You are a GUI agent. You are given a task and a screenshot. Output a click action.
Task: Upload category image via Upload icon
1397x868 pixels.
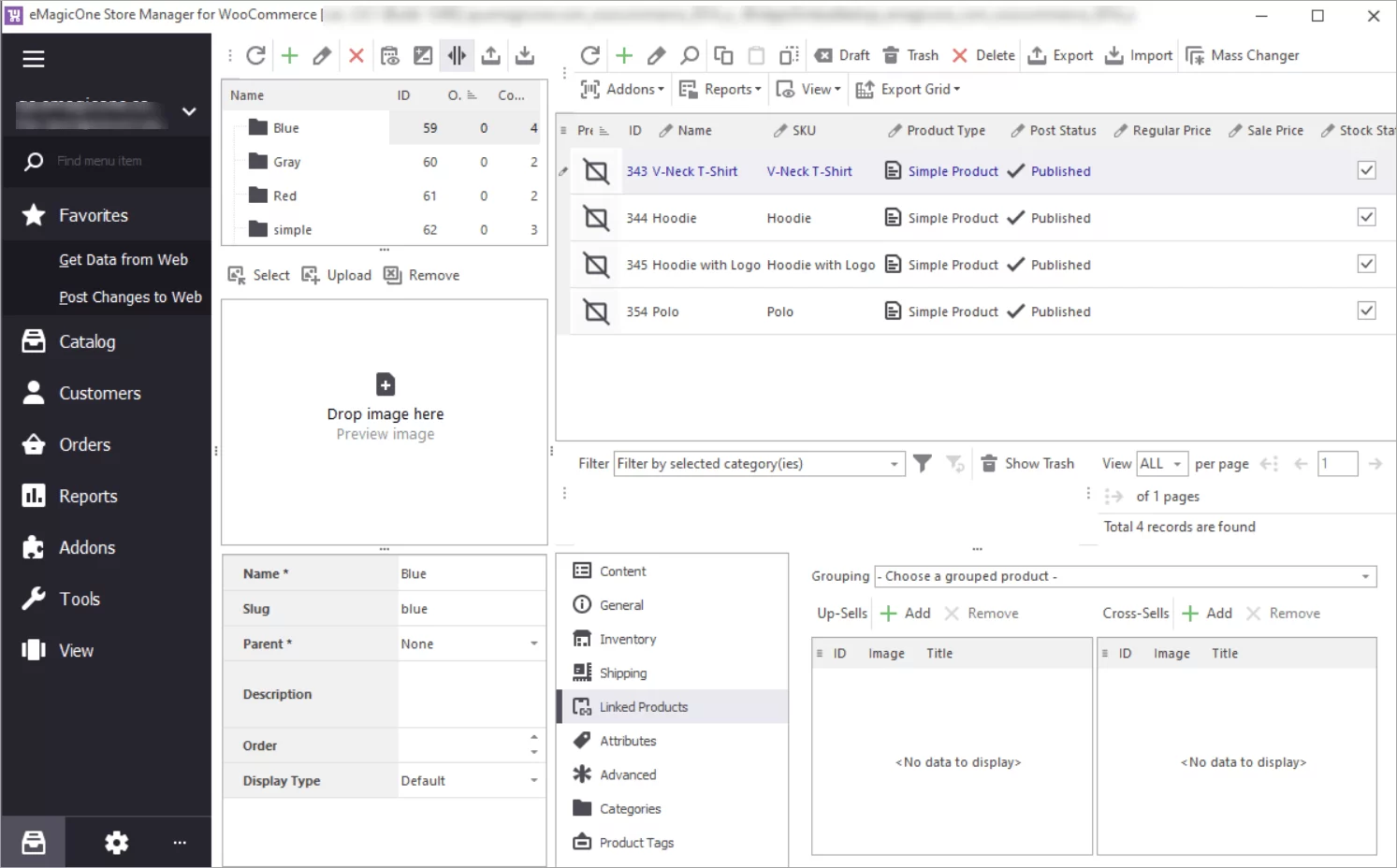click(336, 274)
